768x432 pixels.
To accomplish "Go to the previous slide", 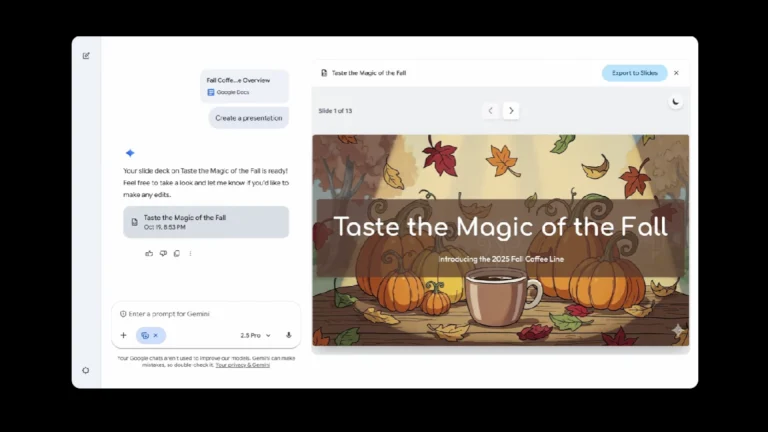I will (490, 111).
